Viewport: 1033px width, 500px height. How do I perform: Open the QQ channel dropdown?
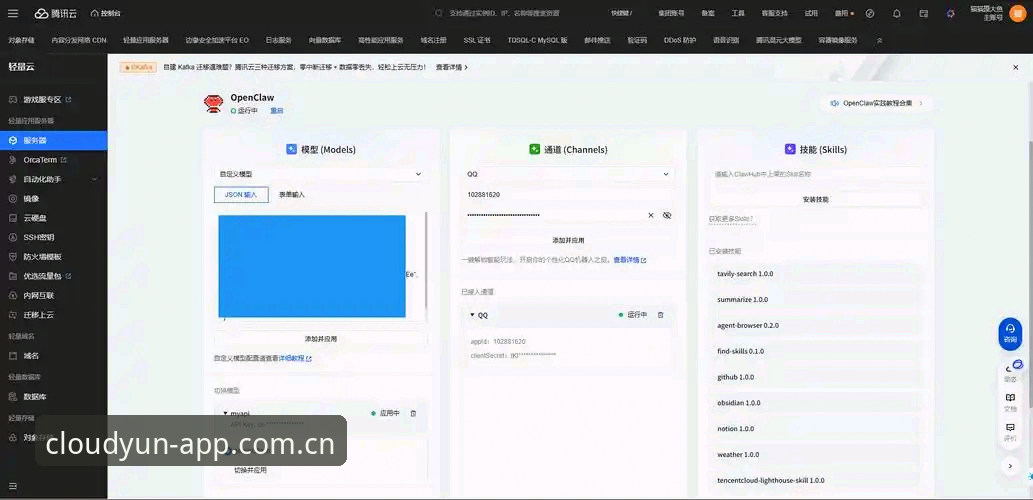click(x=567, y=174)
